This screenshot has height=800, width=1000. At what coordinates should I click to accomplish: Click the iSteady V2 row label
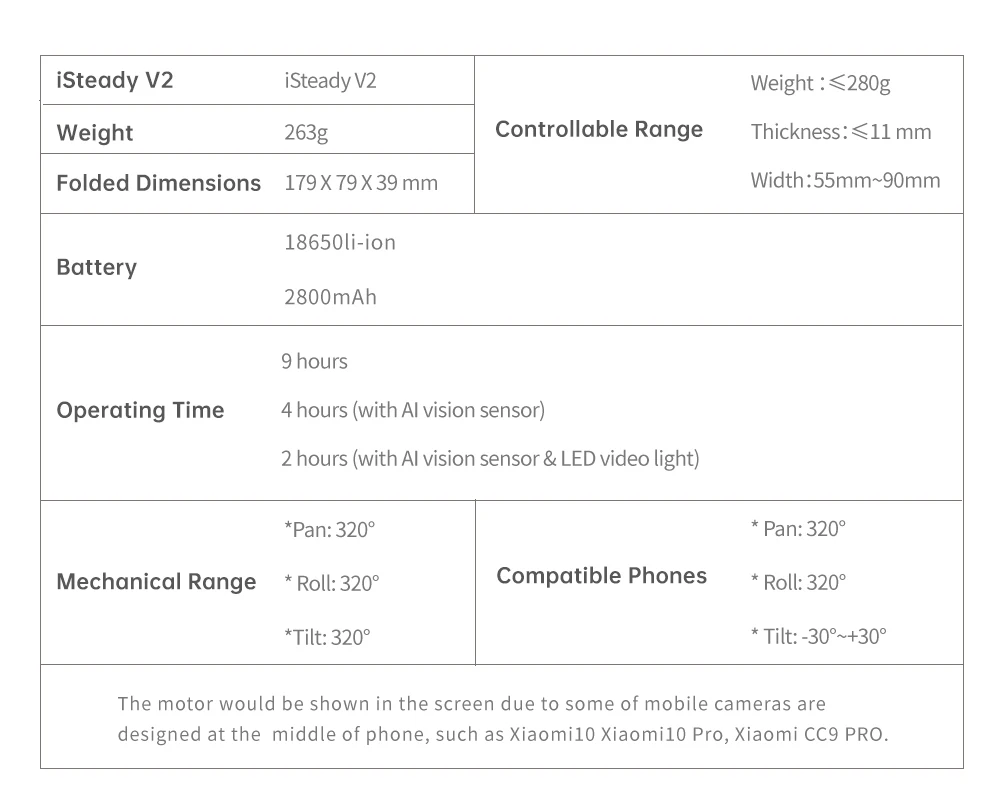pyautogui.click(x=115, y=81)
